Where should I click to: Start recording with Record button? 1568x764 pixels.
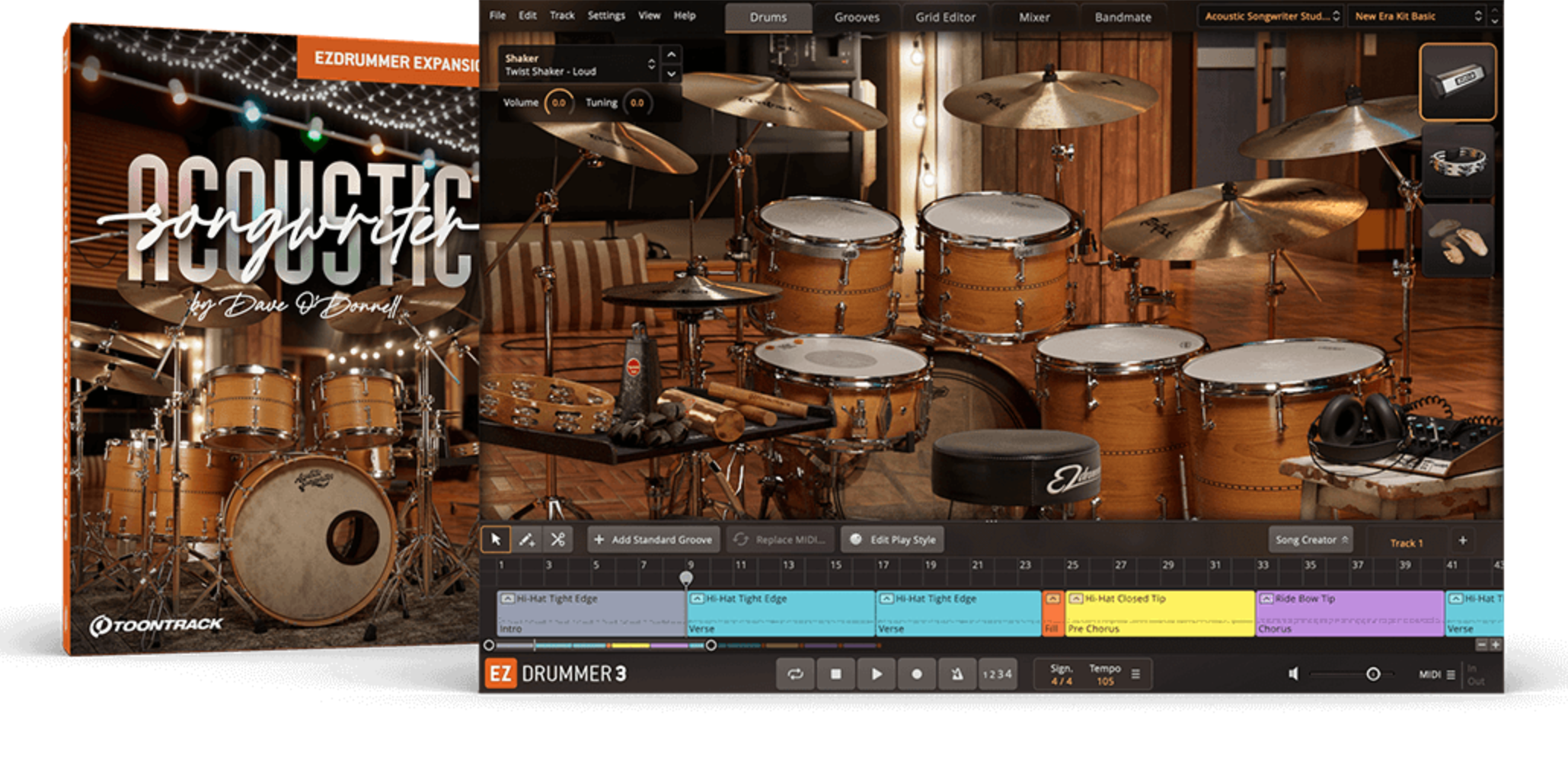917,674
